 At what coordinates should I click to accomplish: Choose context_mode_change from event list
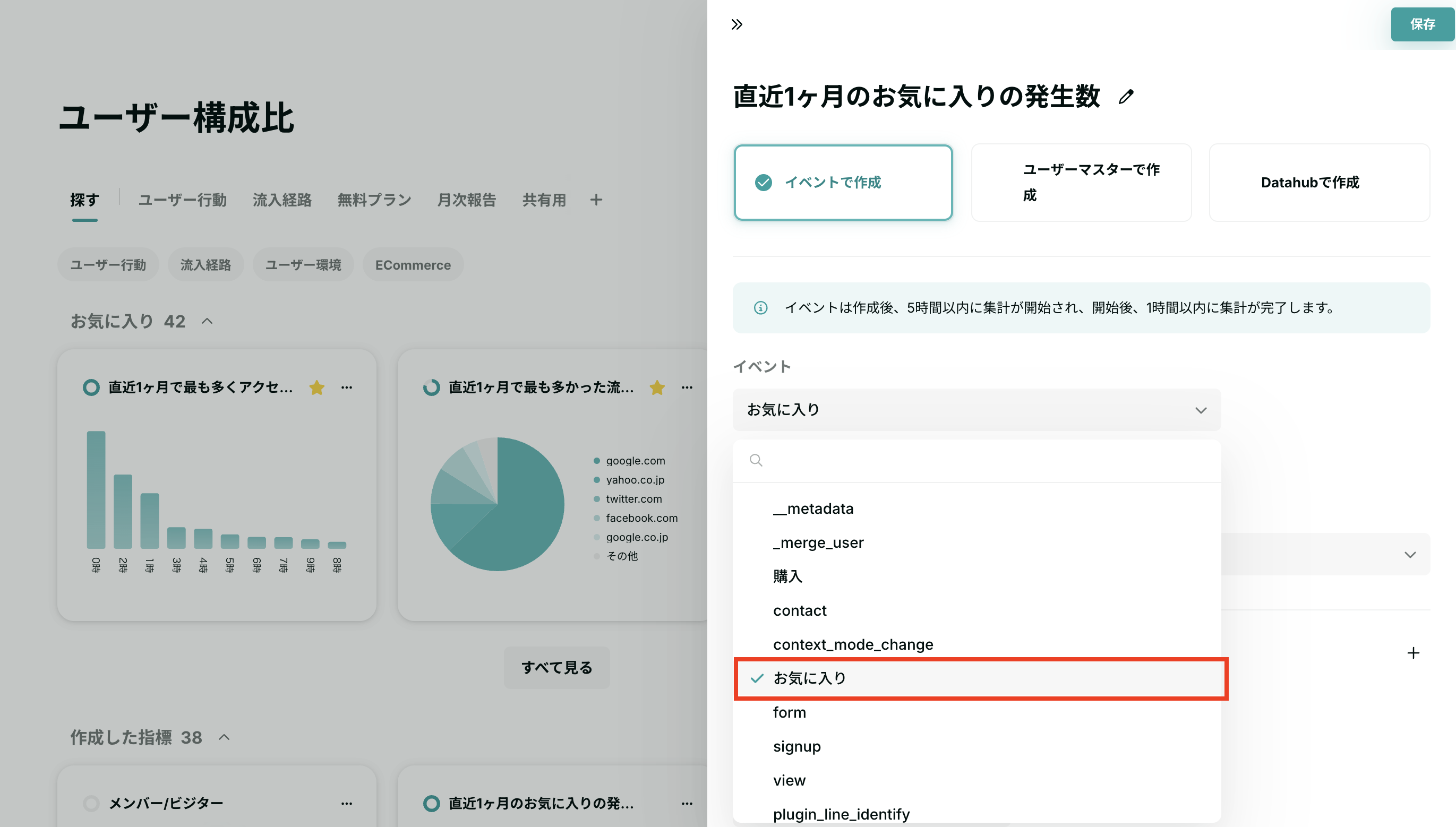[x=977, y=644]
